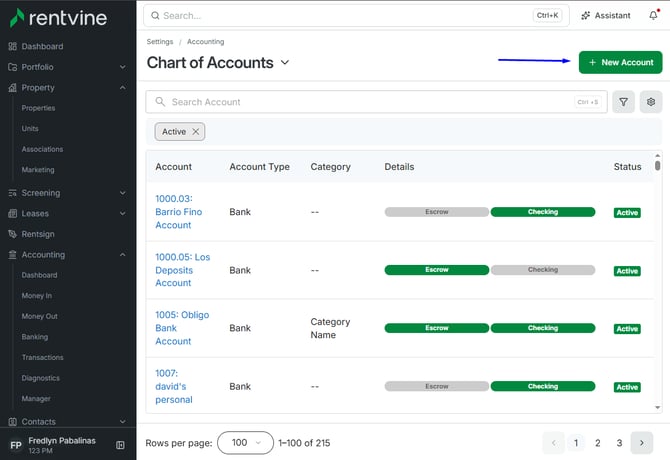Image resolution: width=670 pixels, height=460 pixels.
Task: Expand the Contacts menu chevron
Action: coord(123,422)
